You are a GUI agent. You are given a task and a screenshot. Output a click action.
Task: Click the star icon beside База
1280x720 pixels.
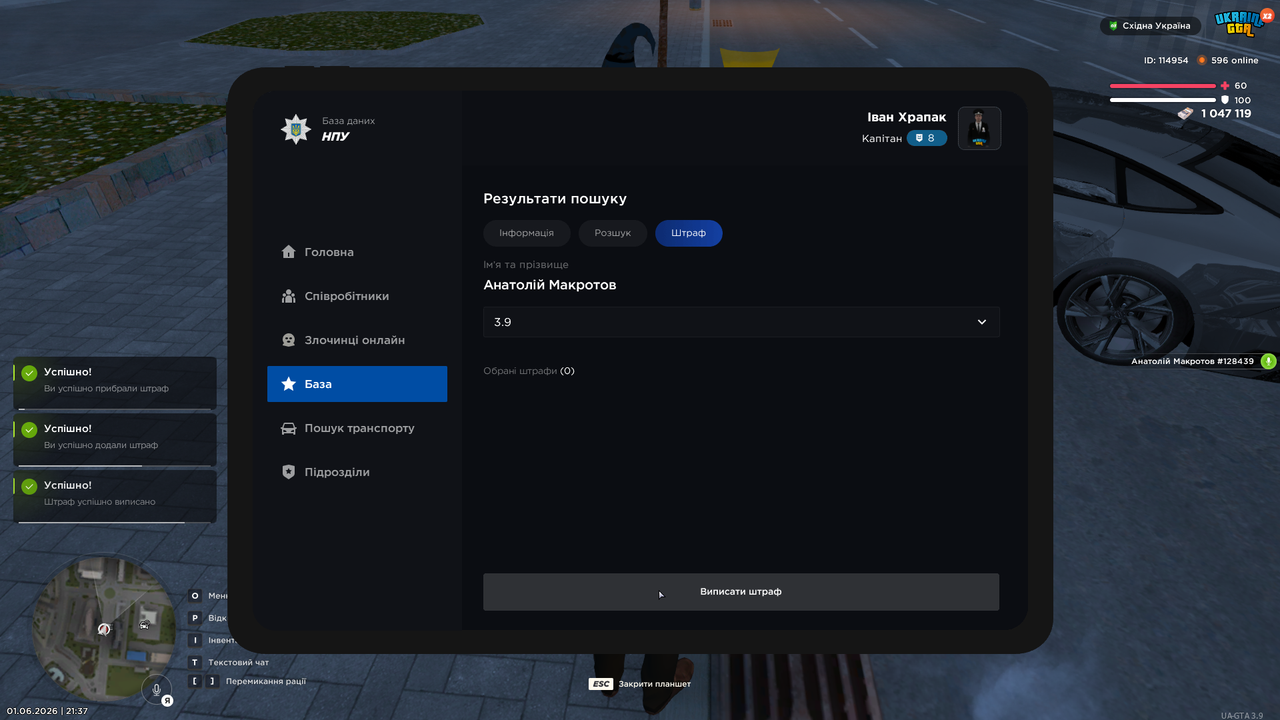point(288,384)
